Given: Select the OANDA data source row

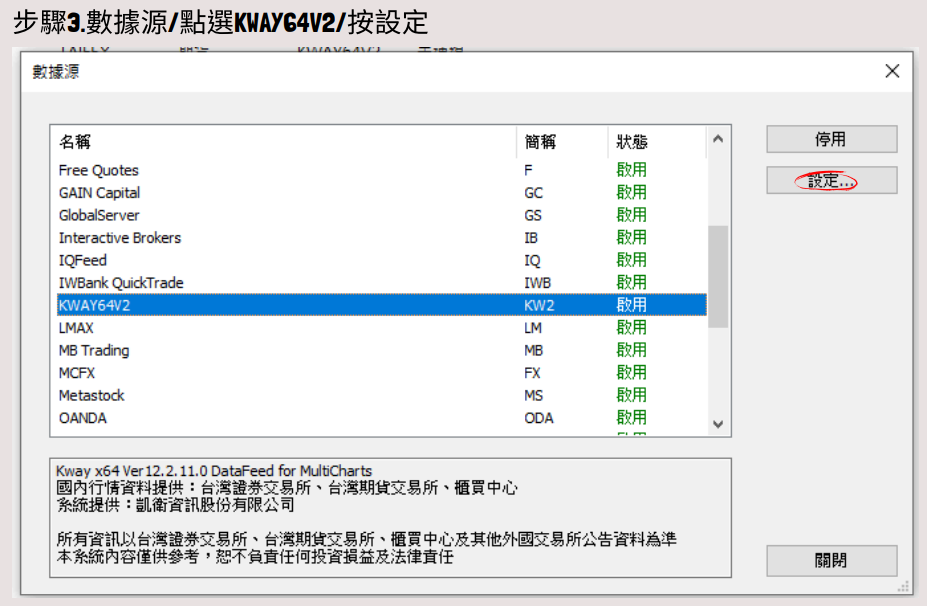Looking at the screenshot, I should [x=381, y=418].
